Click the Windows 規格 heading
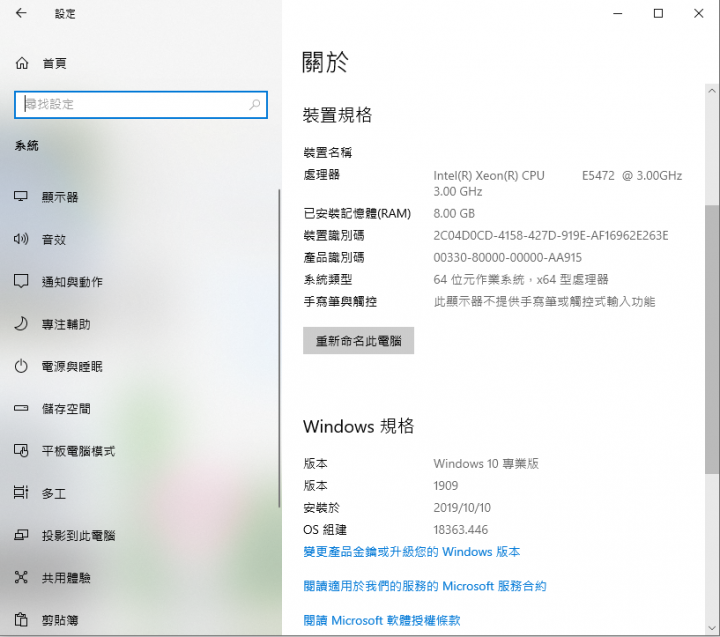Screen dimensions: 720x637 (x=358, y=426)
